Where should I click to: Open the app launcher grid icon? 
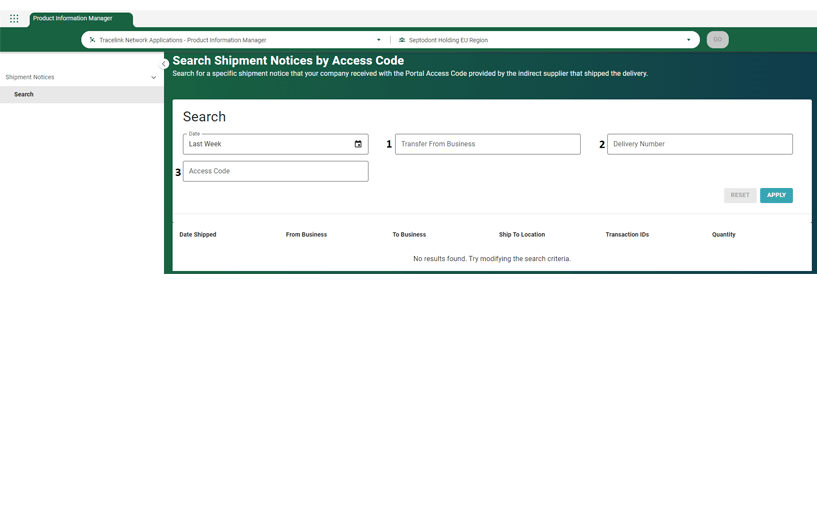click(14, 19)
